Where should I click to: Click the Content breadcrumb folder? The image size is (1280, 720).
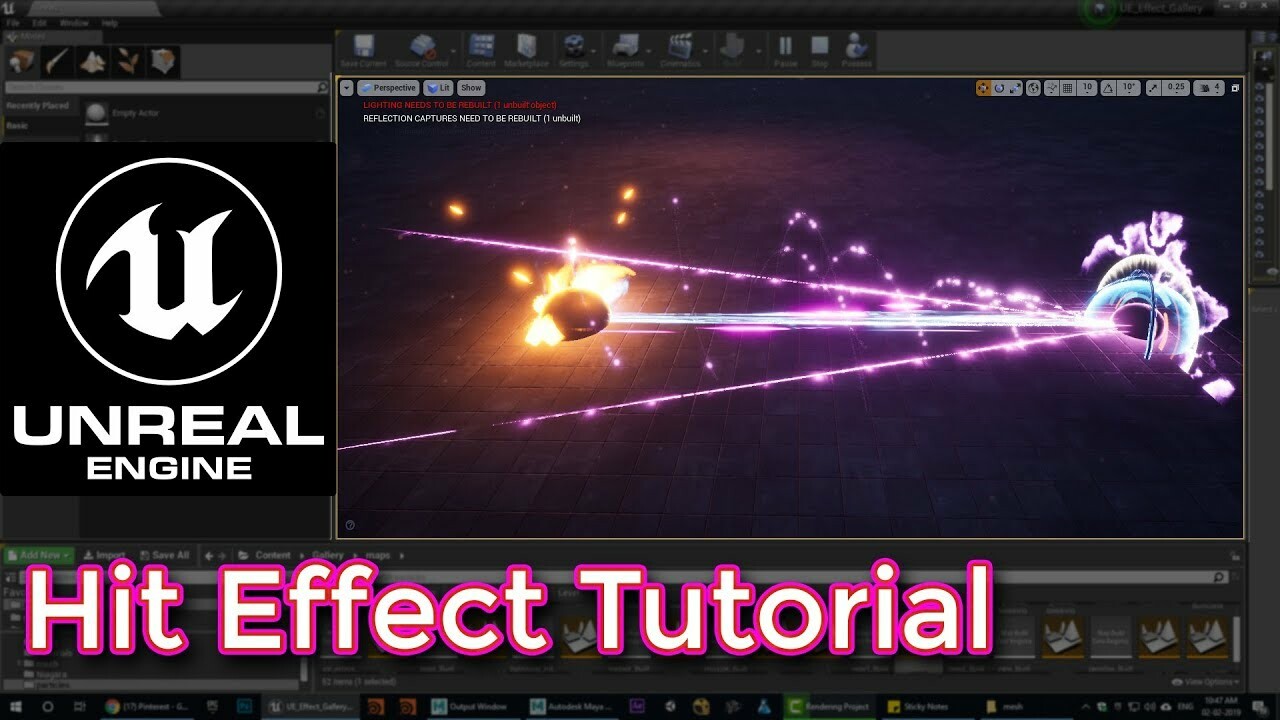pyautogui.click(x=273, y=555)
